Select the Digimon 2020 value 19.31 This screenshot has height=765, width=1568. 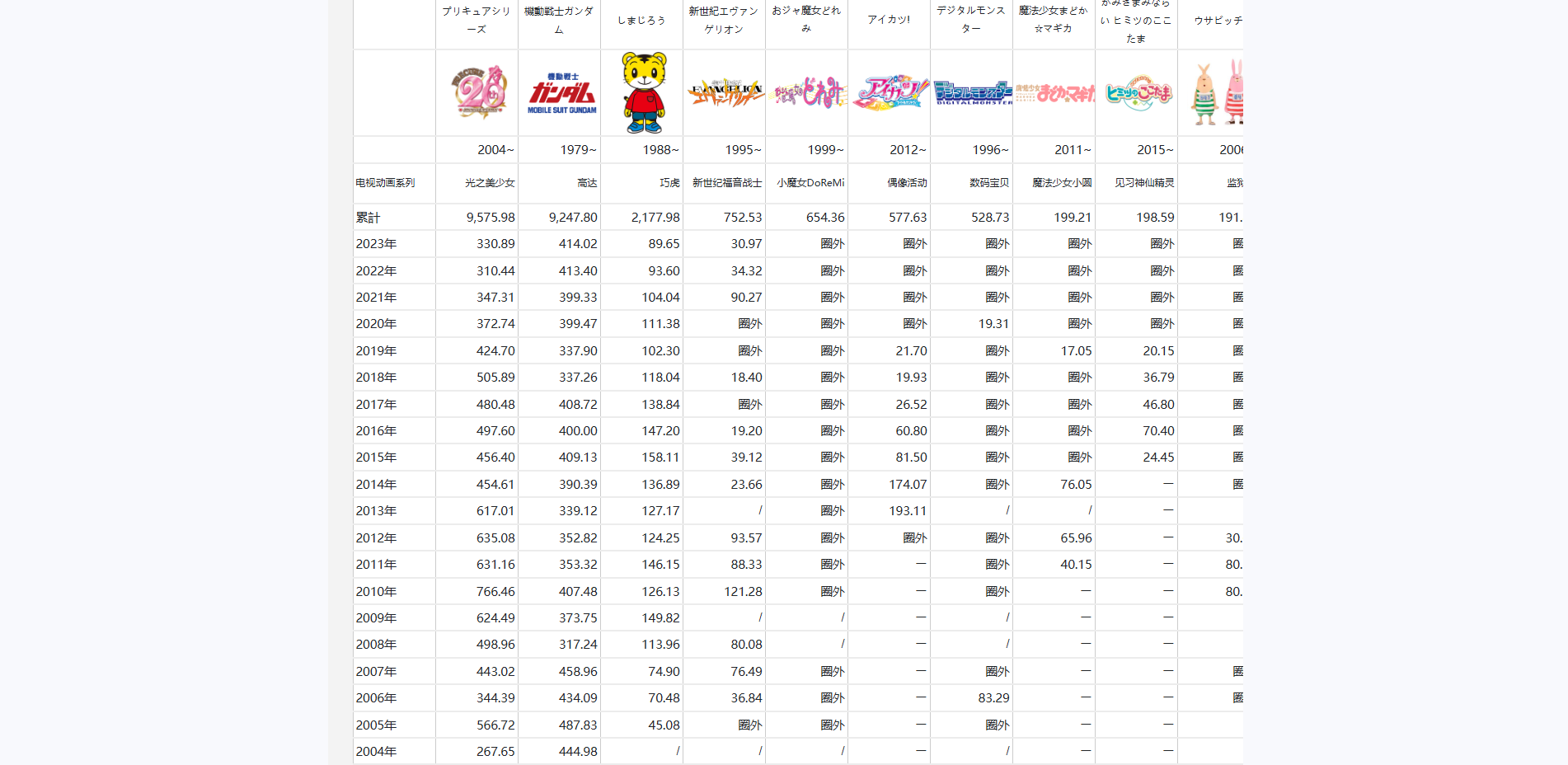pos(993,323)
